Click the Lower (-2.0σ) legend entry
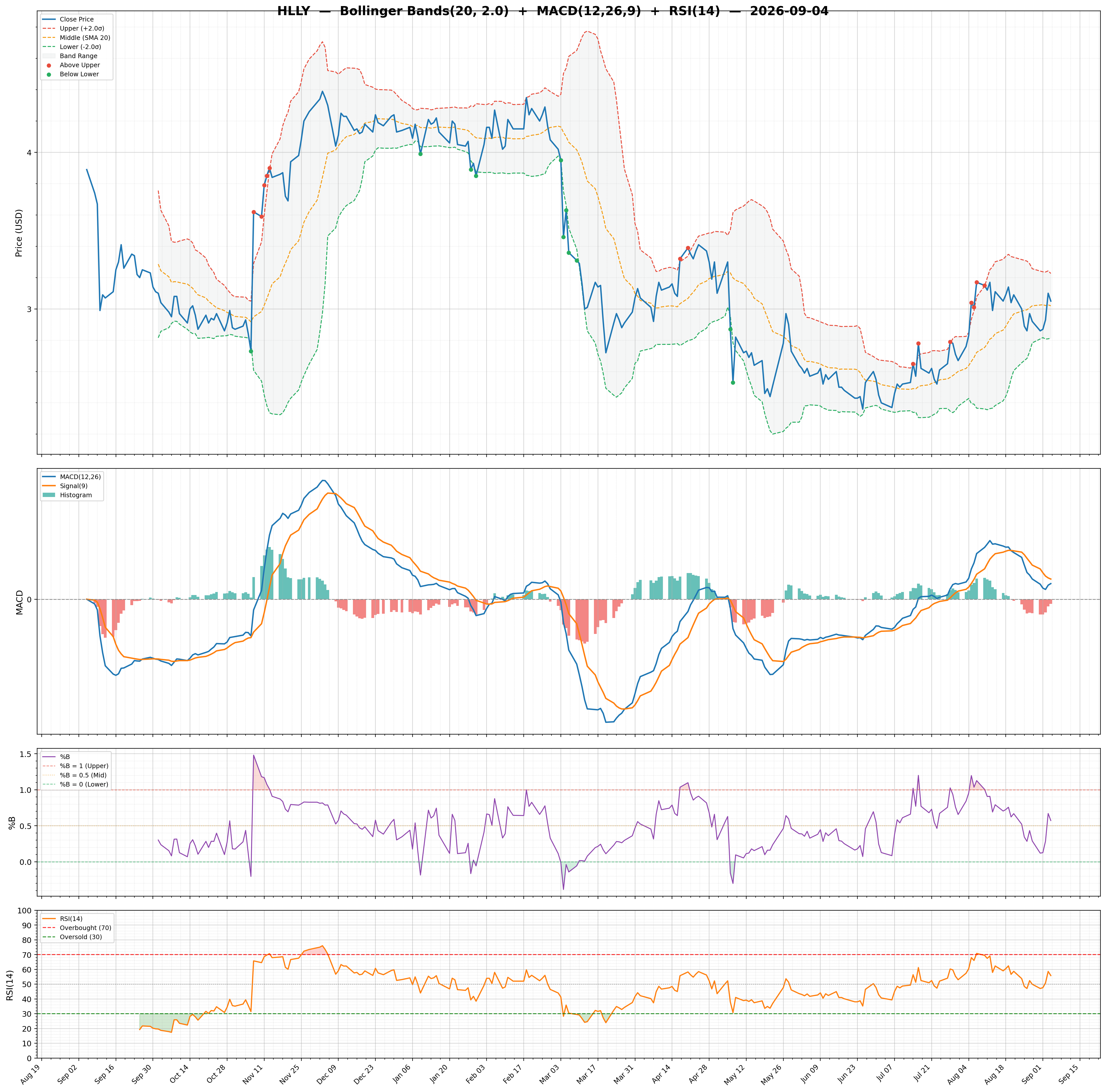 (x=72, y=47)
